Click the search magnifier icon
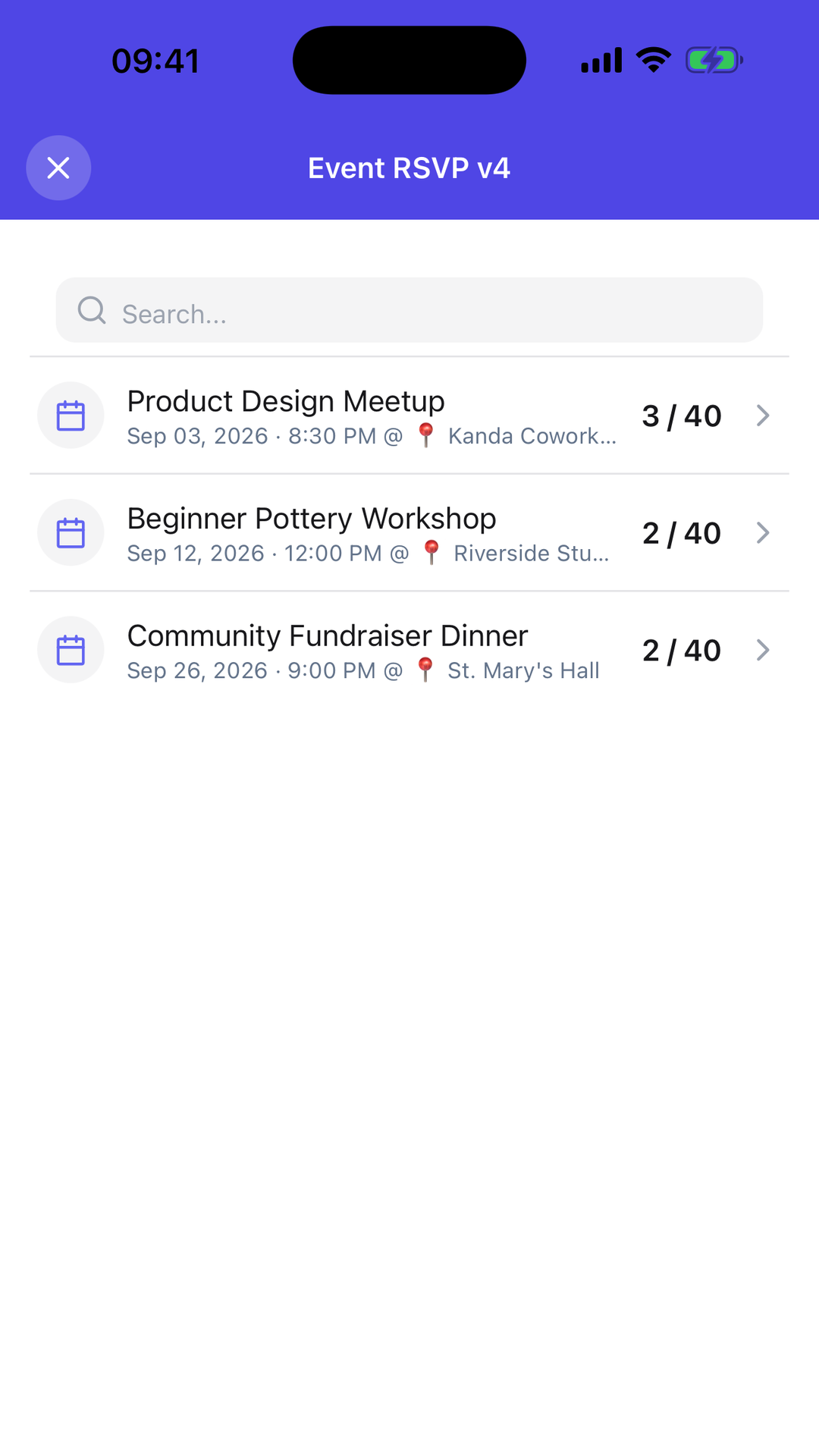Viewport: 819px width, 1456px height. (x=92, y=310)
